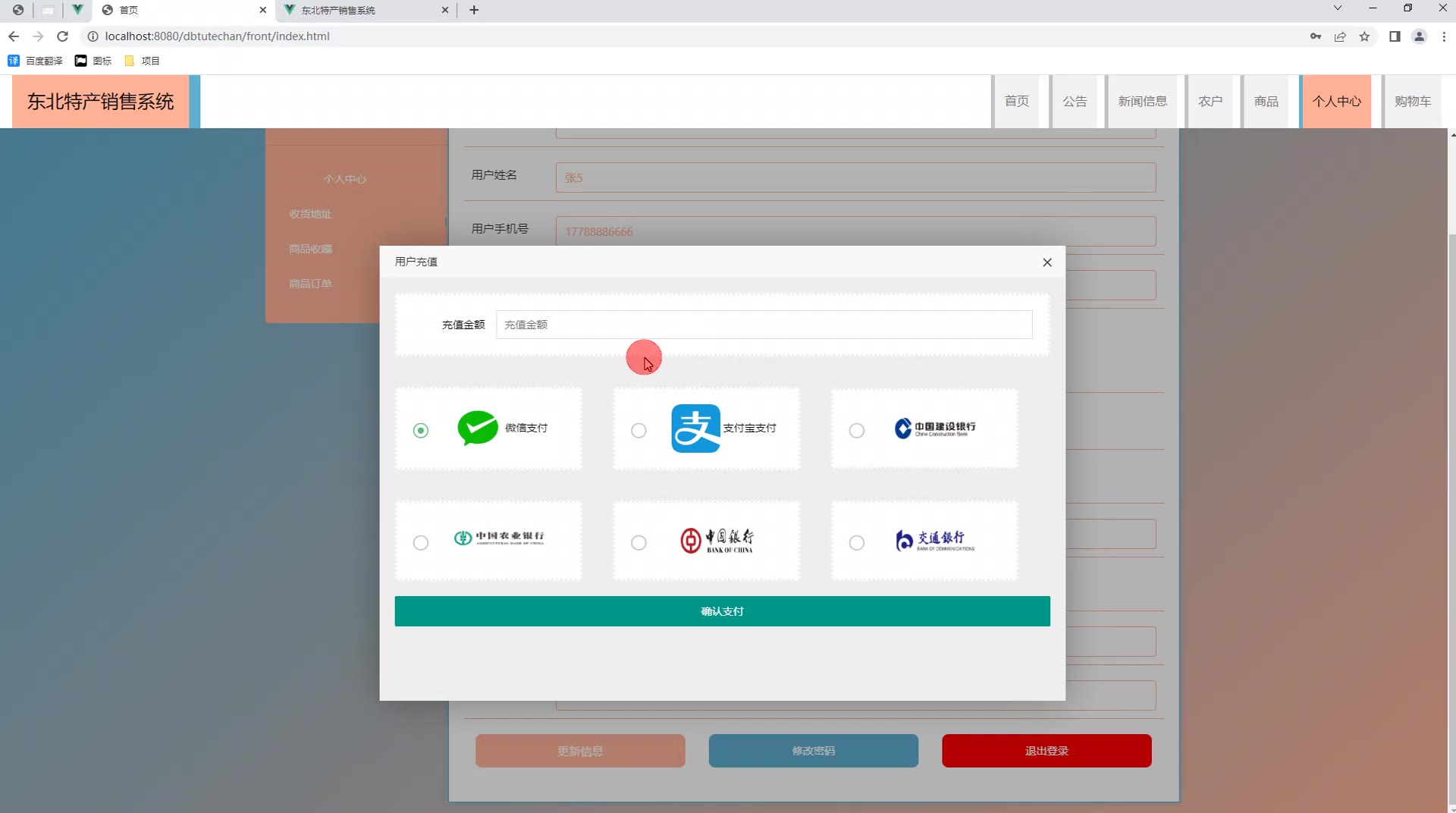Viewport: 1456px width, 813px height.
Task: Click the China Construction Bank logo
Action: point(935,428)
